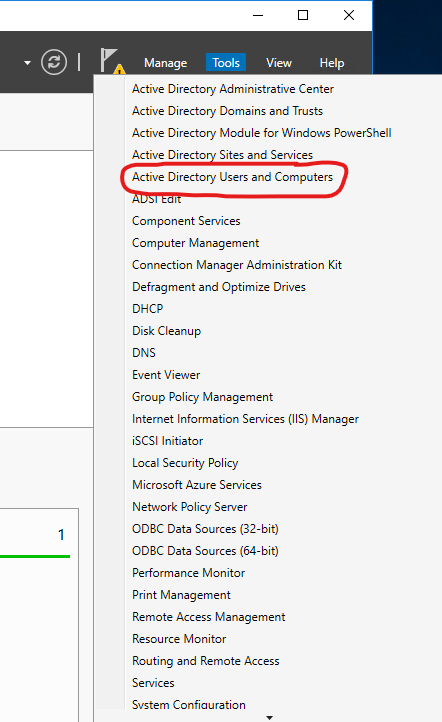Open the Help menu
The height and width of the screenshot is (722, 442).
coord(332,63)
